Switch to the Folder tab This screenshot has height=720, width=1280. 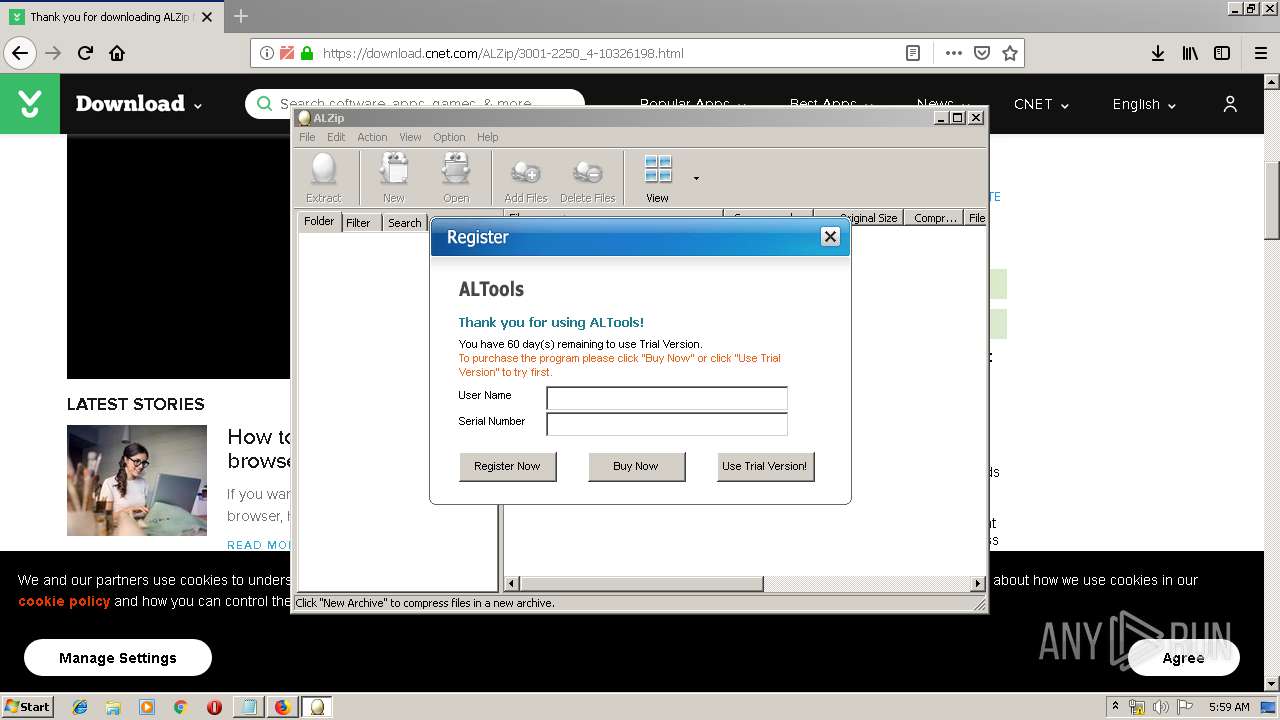tap(319, 221)
